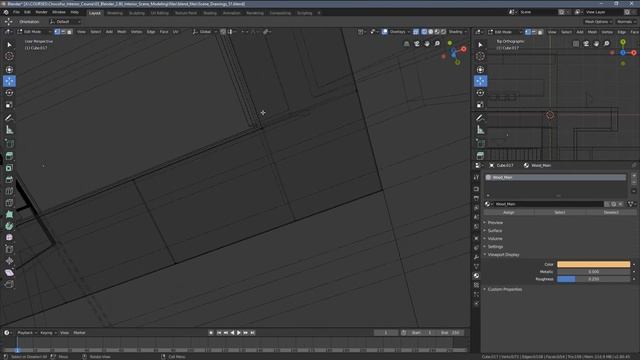Open the Global transform orientation dropdown
This screenshot has width=640, height=360.
click(x=204, y=31)
